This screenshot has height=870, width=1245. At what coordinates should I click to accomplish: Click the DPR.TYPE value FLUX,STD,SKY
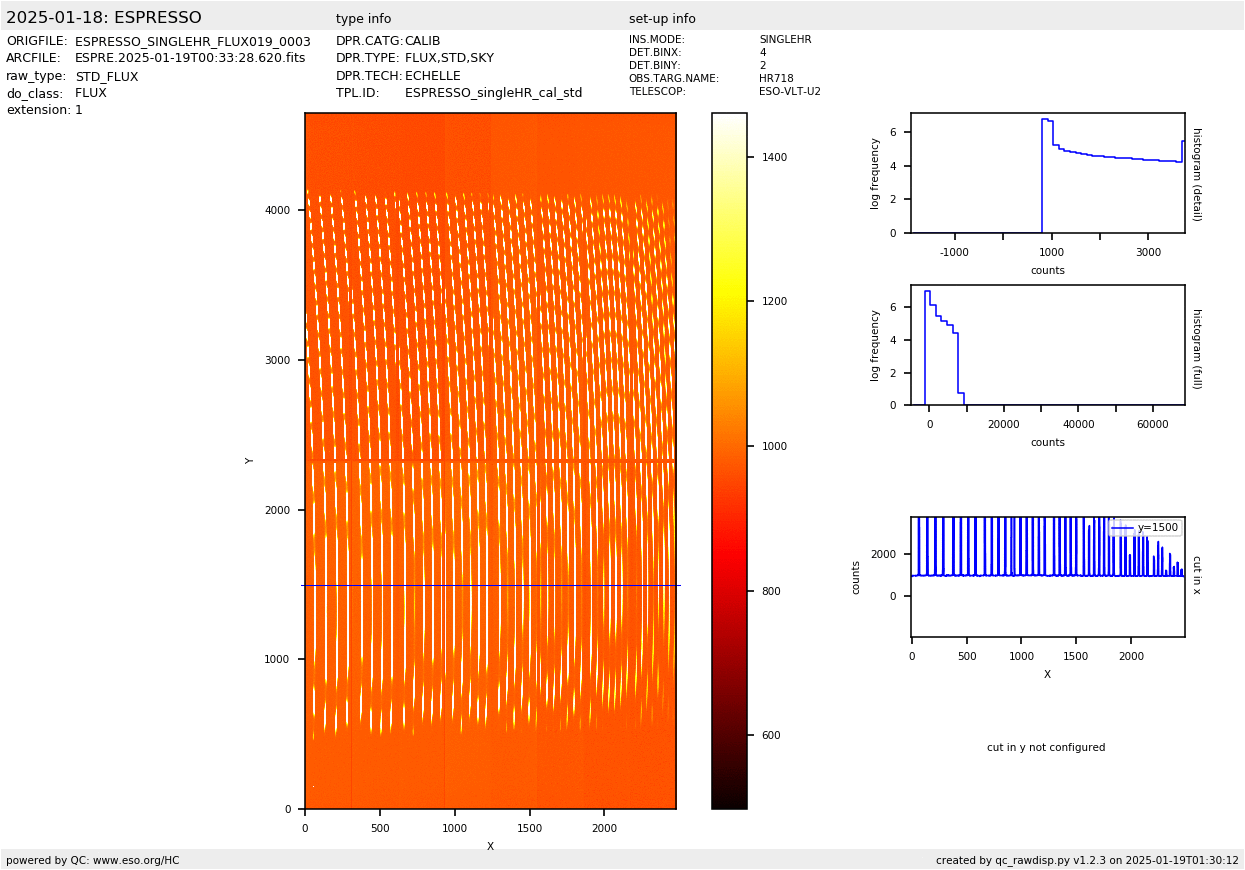pyautogui.click(x=449, y=59)
